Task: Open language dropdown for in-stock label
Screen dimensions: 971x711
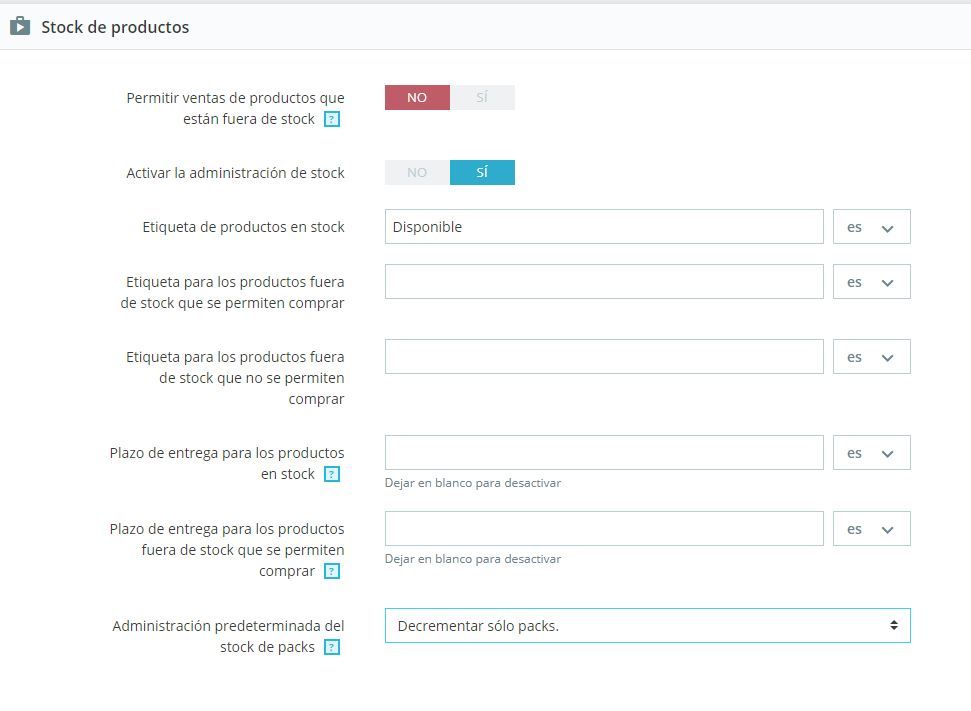Action: [x=871, y=227]
